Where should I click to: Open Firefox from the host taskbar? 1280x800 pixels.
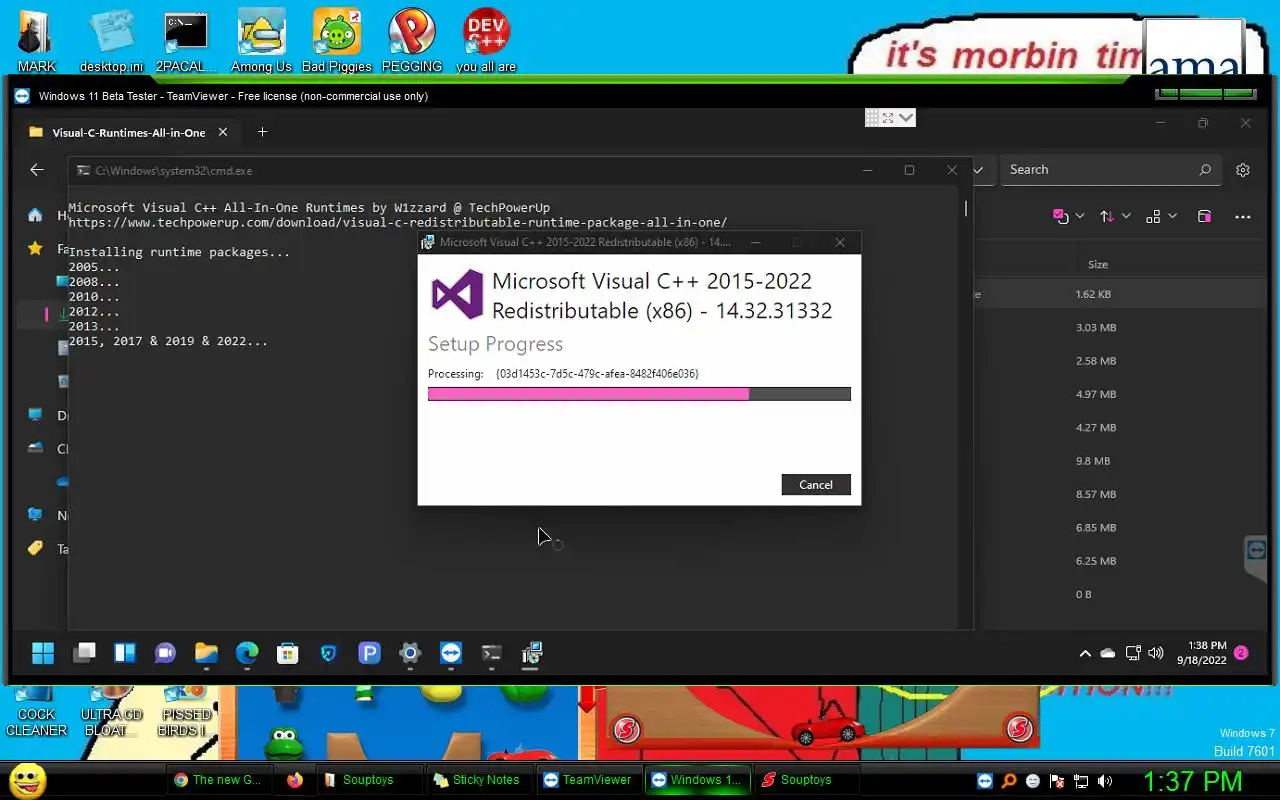coord(295,780)
